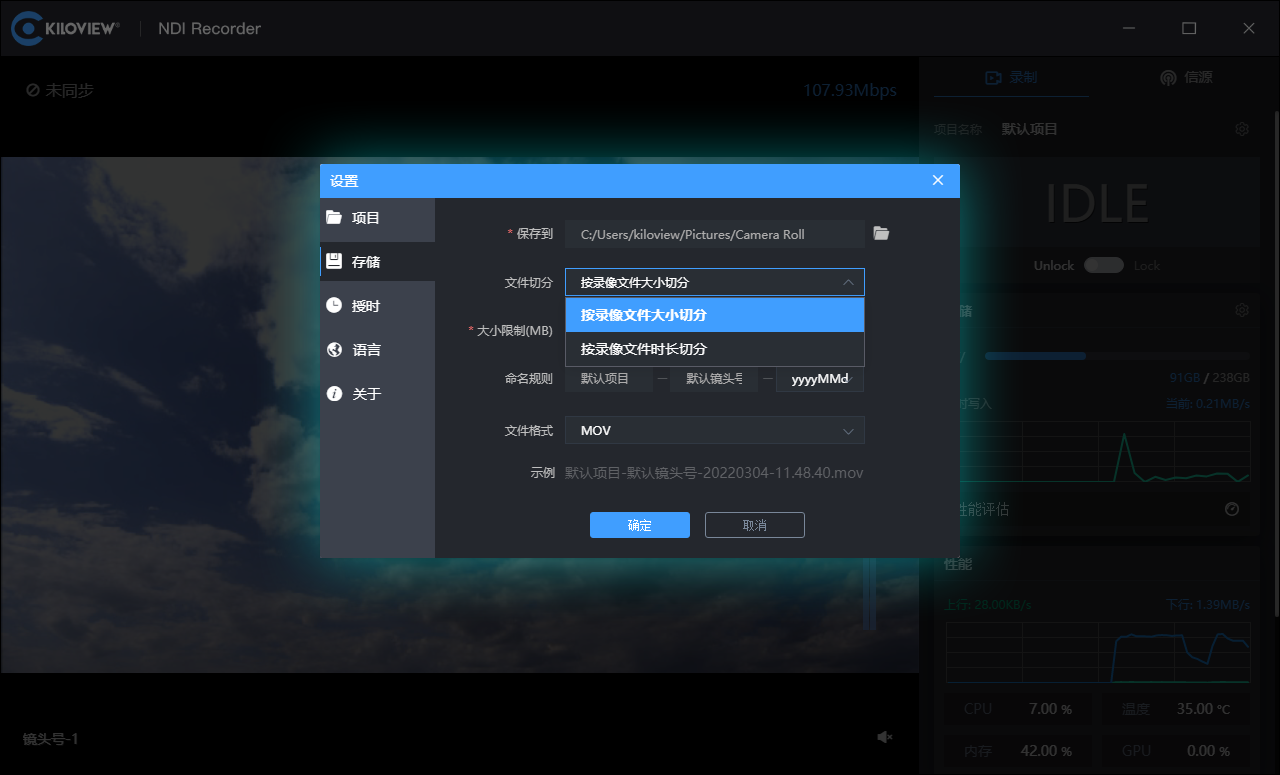This screenshot has height=775, width=1280.
Task: Open the 文件格式 MOV dropdown
Action: pyautogui.click(x=714, y=430)
